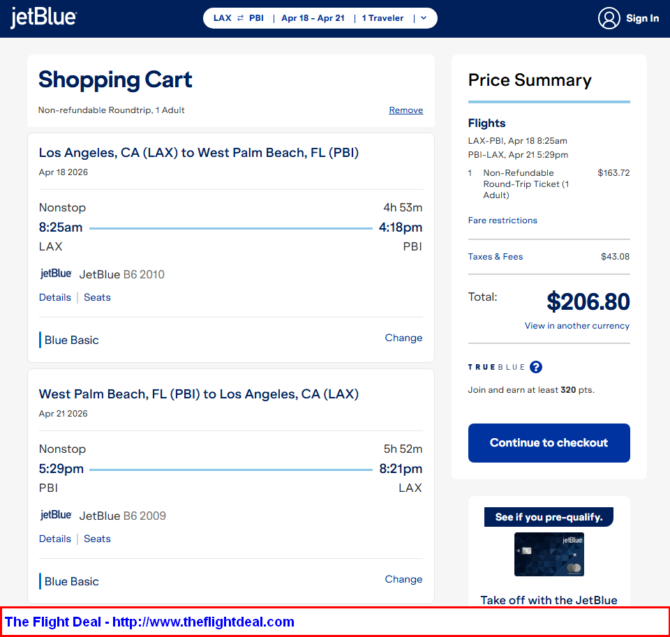View Seats for the PBI to LAX flight
670x637 pixels.
[97, 539]
